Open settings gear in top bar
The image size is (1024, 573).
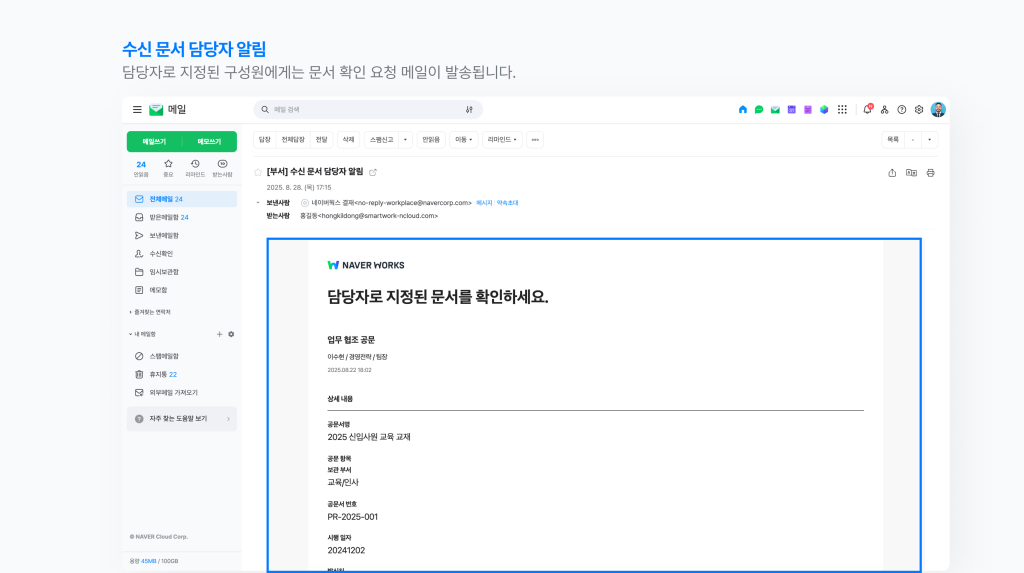click(x=919, y=110)
